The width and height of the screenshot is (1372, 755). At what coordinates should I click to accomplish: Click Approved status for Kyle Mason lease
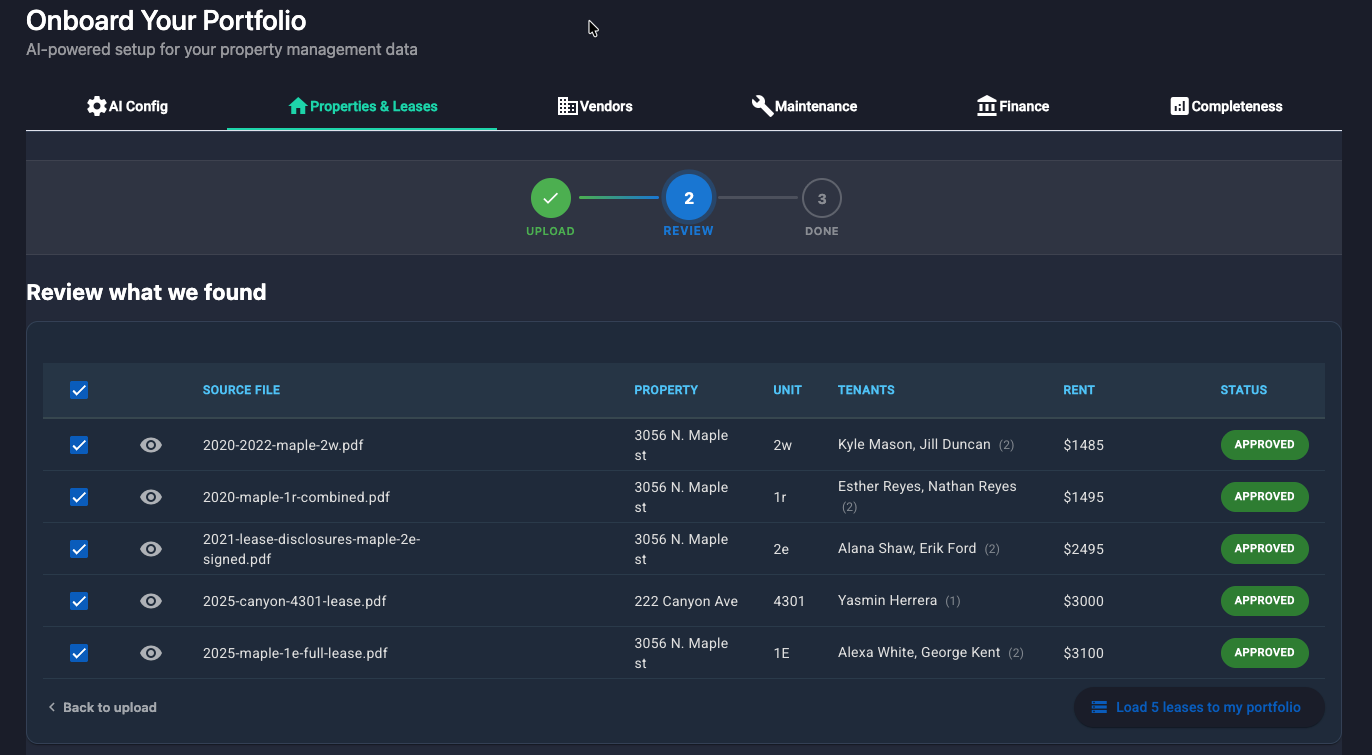pyautogui.click(x=1264, y=445)
